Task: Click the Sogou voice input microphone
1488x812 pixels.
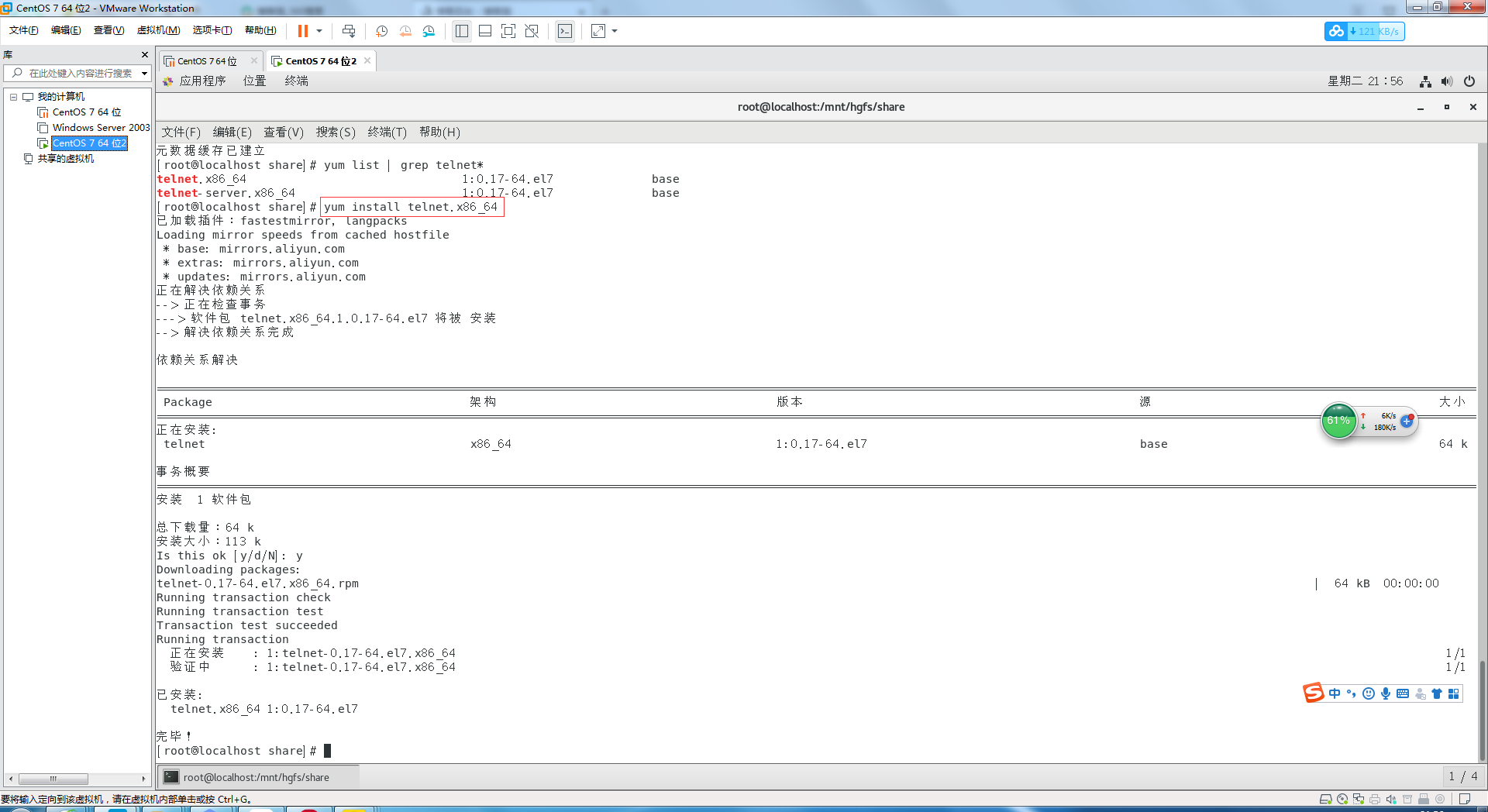Action: [1386, 693]
